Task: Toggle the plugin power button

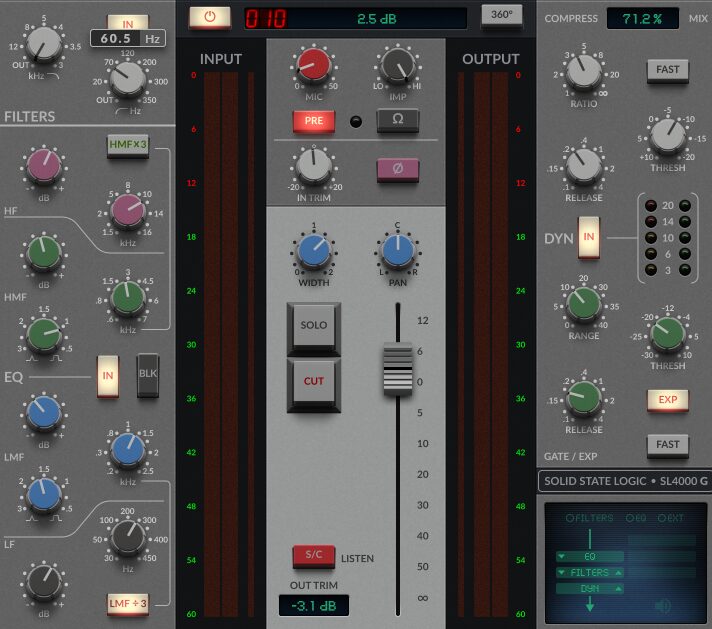Action: (209, 17)
